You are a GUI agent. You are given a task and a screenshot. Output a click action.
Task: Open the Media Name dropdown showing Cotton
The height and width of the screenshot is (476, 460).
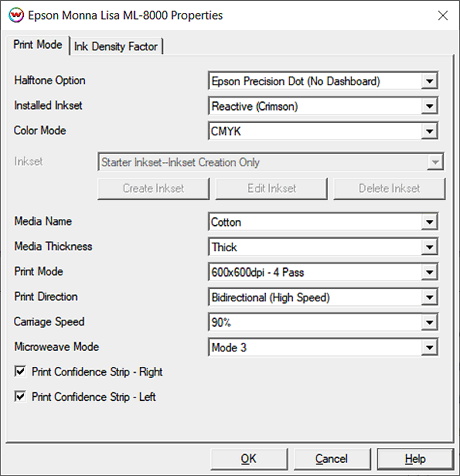(x=323, y=222)
